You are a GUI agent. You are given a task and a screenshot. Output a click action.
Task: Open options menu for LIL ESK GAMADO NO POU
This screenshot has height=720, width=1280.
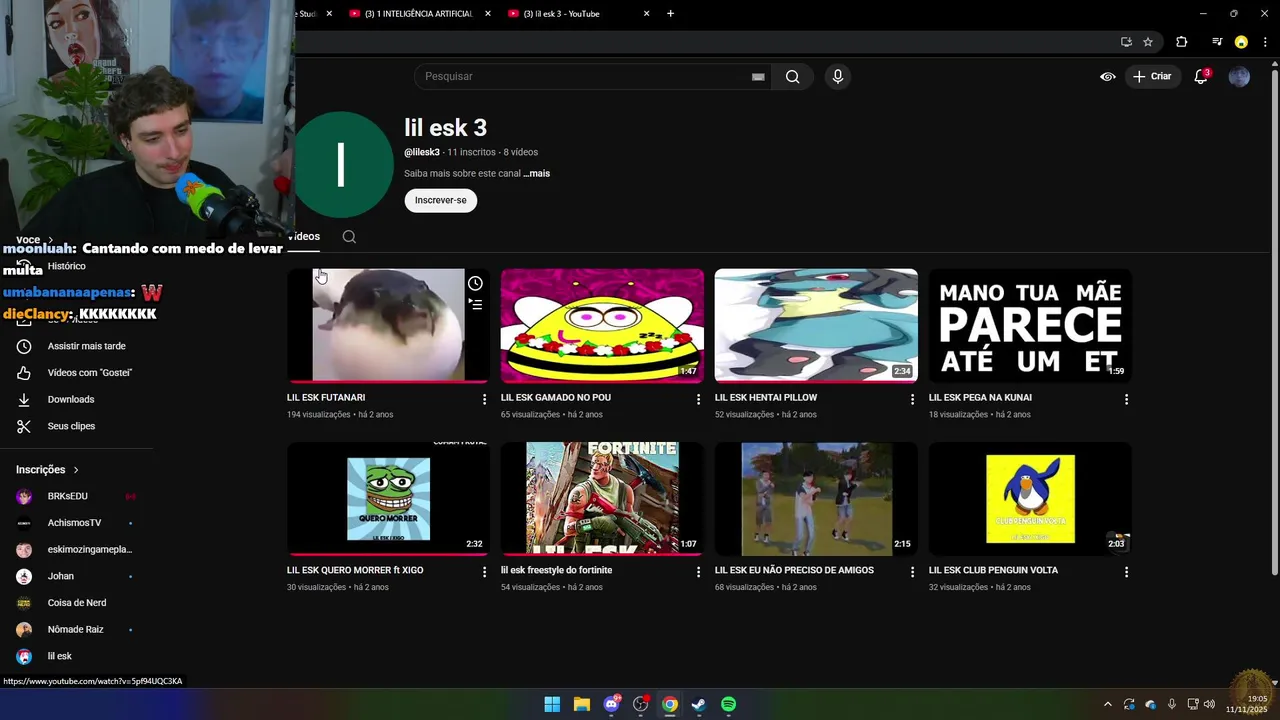tap(698, 399)
